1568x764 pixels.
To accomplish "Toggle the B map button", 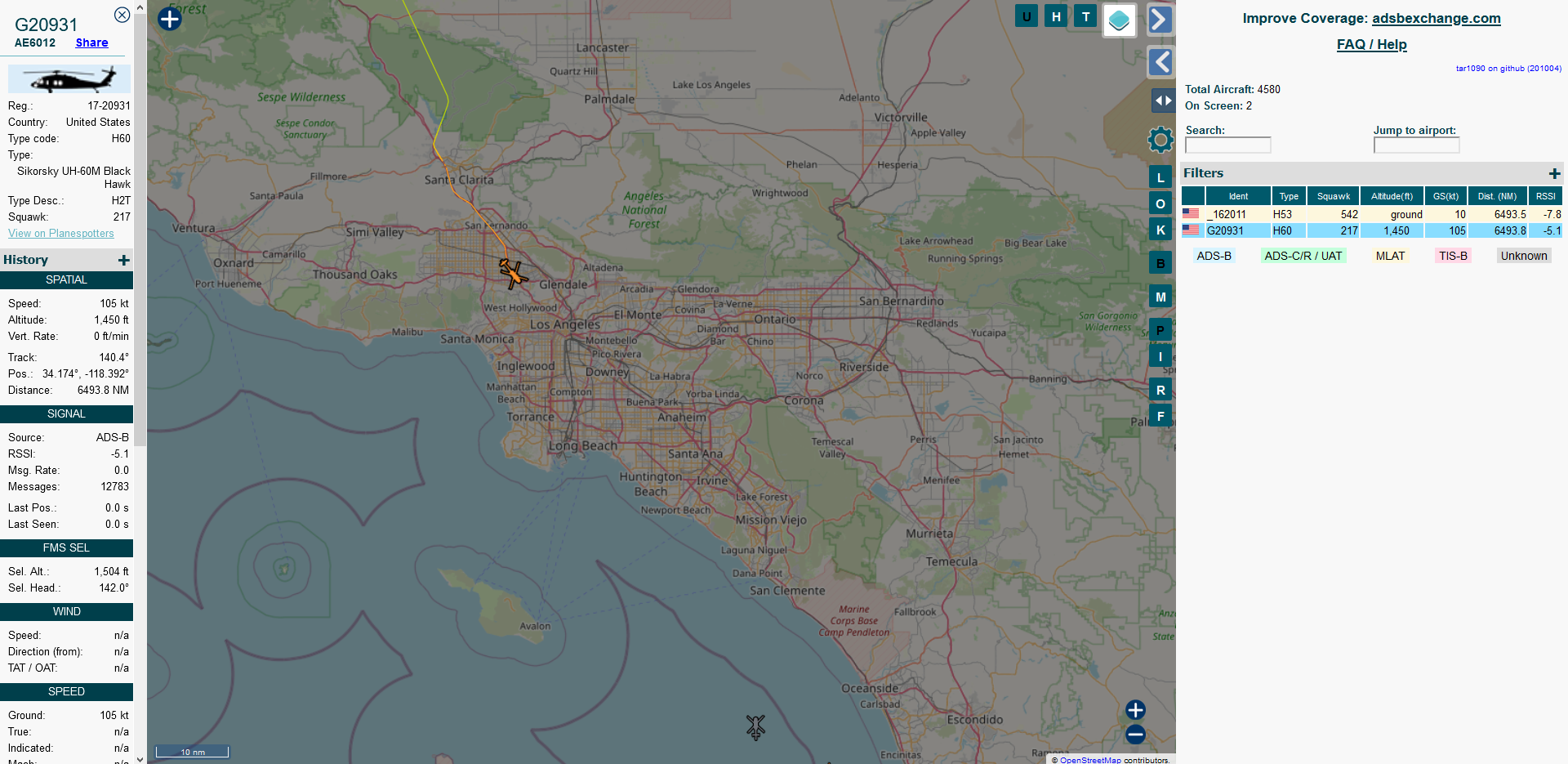I will [x=1160, y=263].
